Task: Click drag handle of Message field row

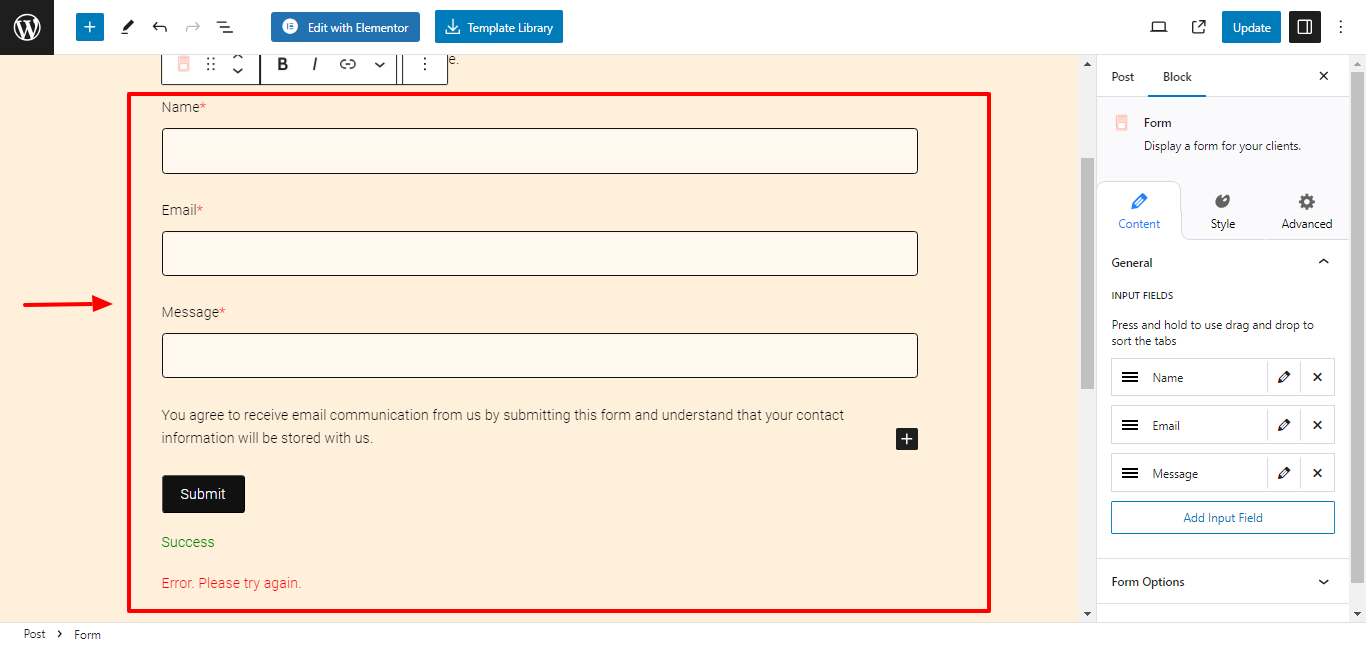Action: coord(1130,473)
